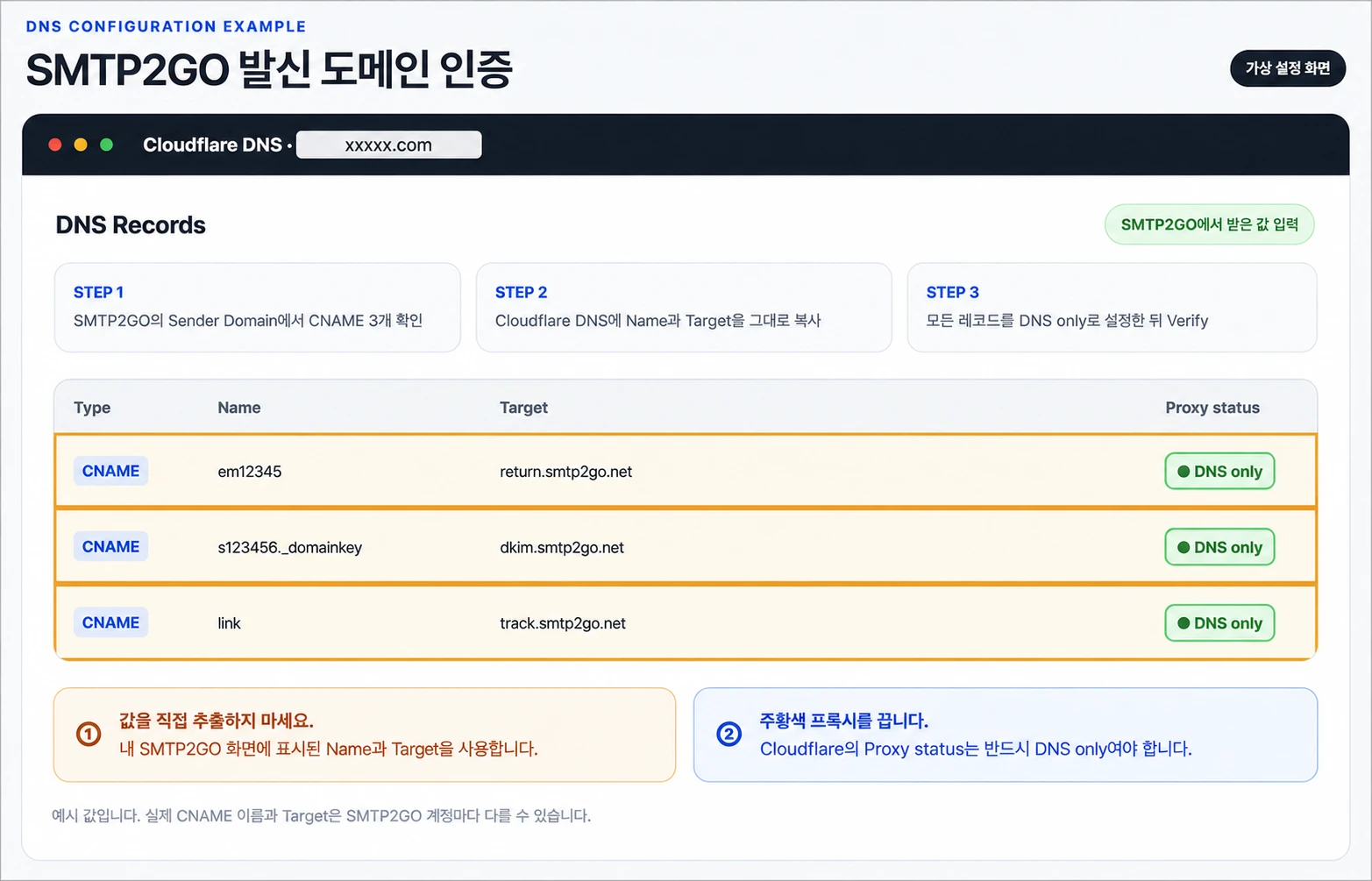Viewport: 1372px width, 881px height.
Task: Click the 주황색 프록시를 끕니다 notice
Action: (1006, 735)
